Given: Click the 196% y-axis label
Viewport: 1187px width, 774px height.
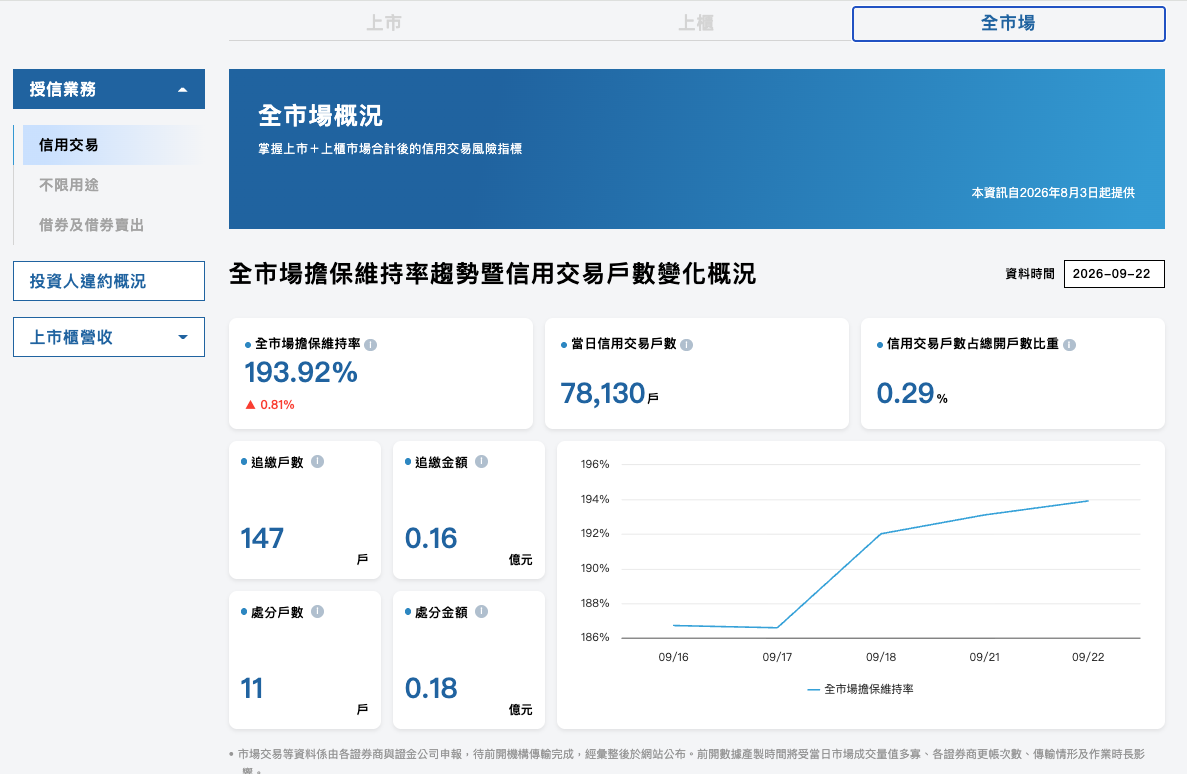Looking at the screenshot, I should [595, 464].
